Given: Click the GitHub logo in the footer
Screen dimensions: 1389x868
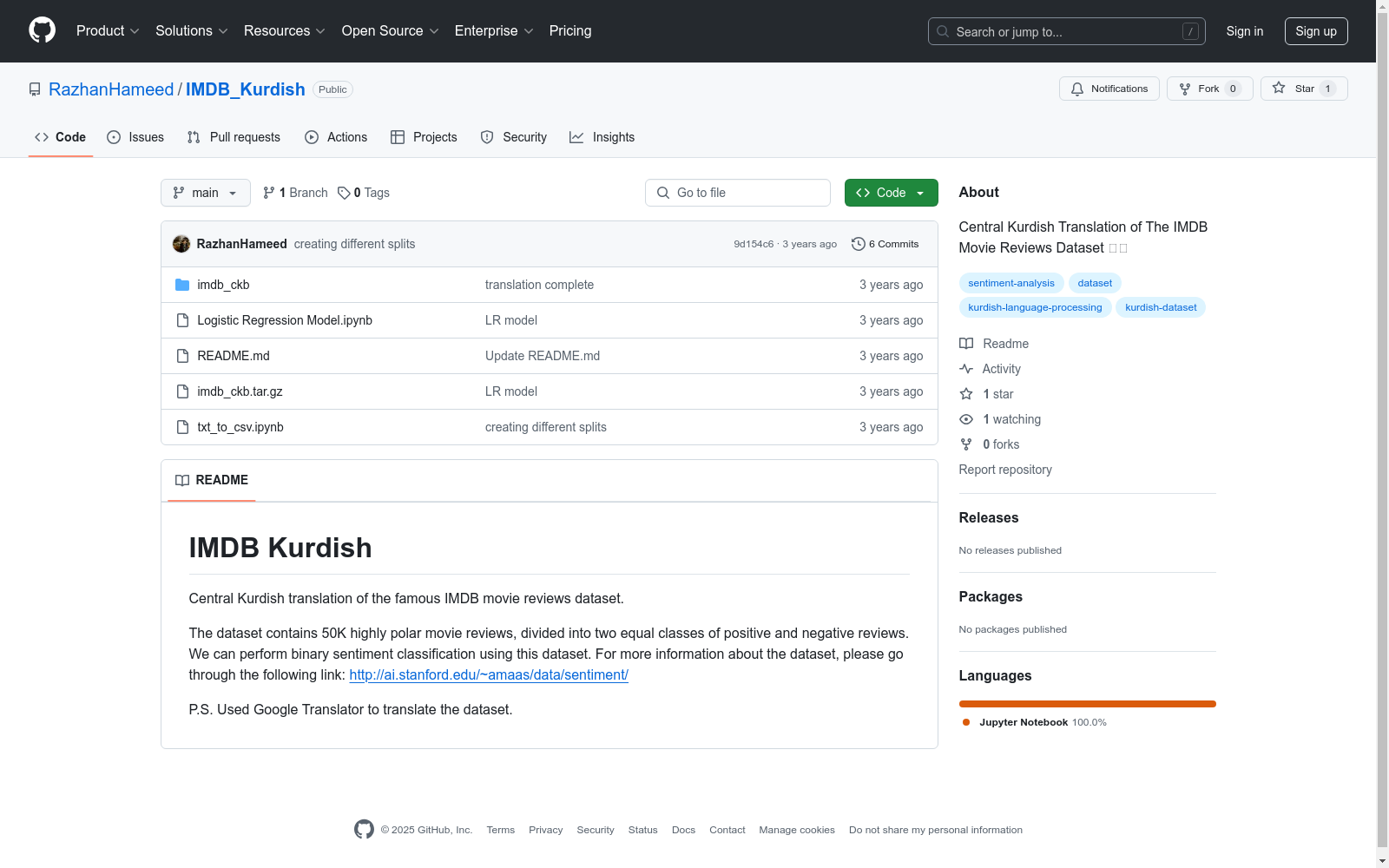Looking at the screenshot, I should (x=364, y=830).
